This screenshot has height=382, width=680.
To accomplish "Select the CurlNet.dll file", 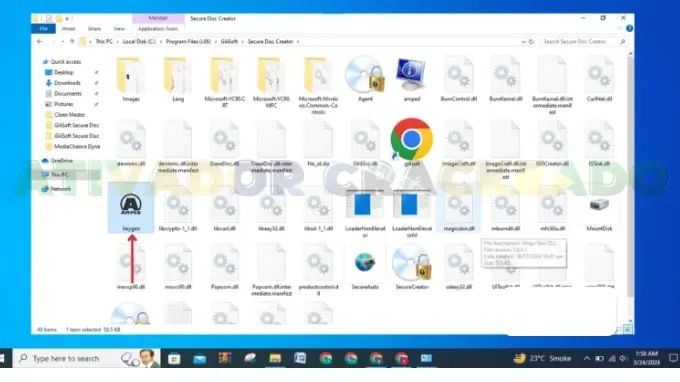I will click(599, 79).
